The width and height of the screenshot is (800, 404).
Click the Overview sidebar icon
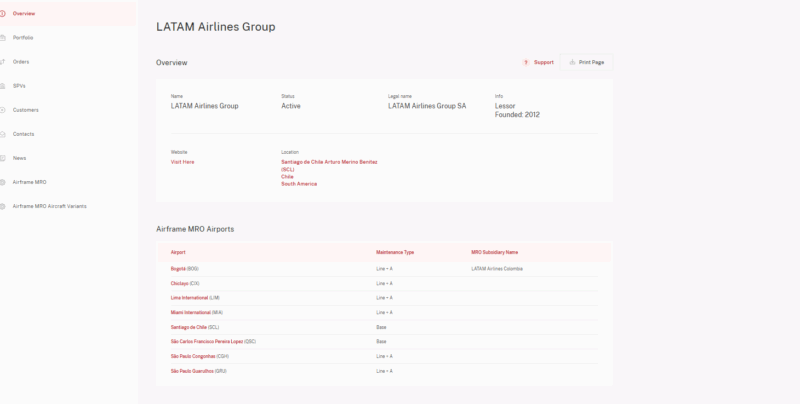[3, 13]
